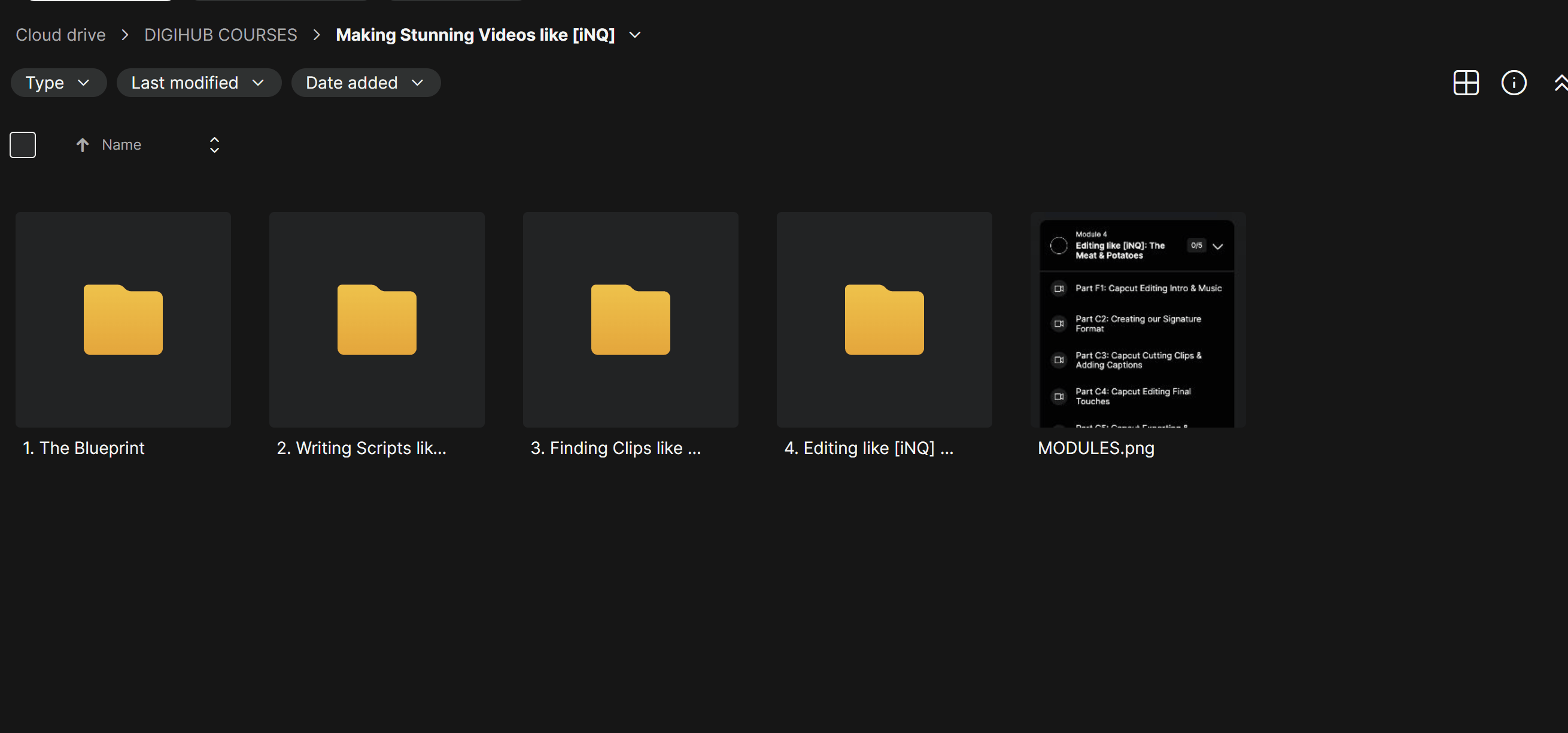Open the info panel icon
The image size is (1568, 733).
[x=1514, y=83]
